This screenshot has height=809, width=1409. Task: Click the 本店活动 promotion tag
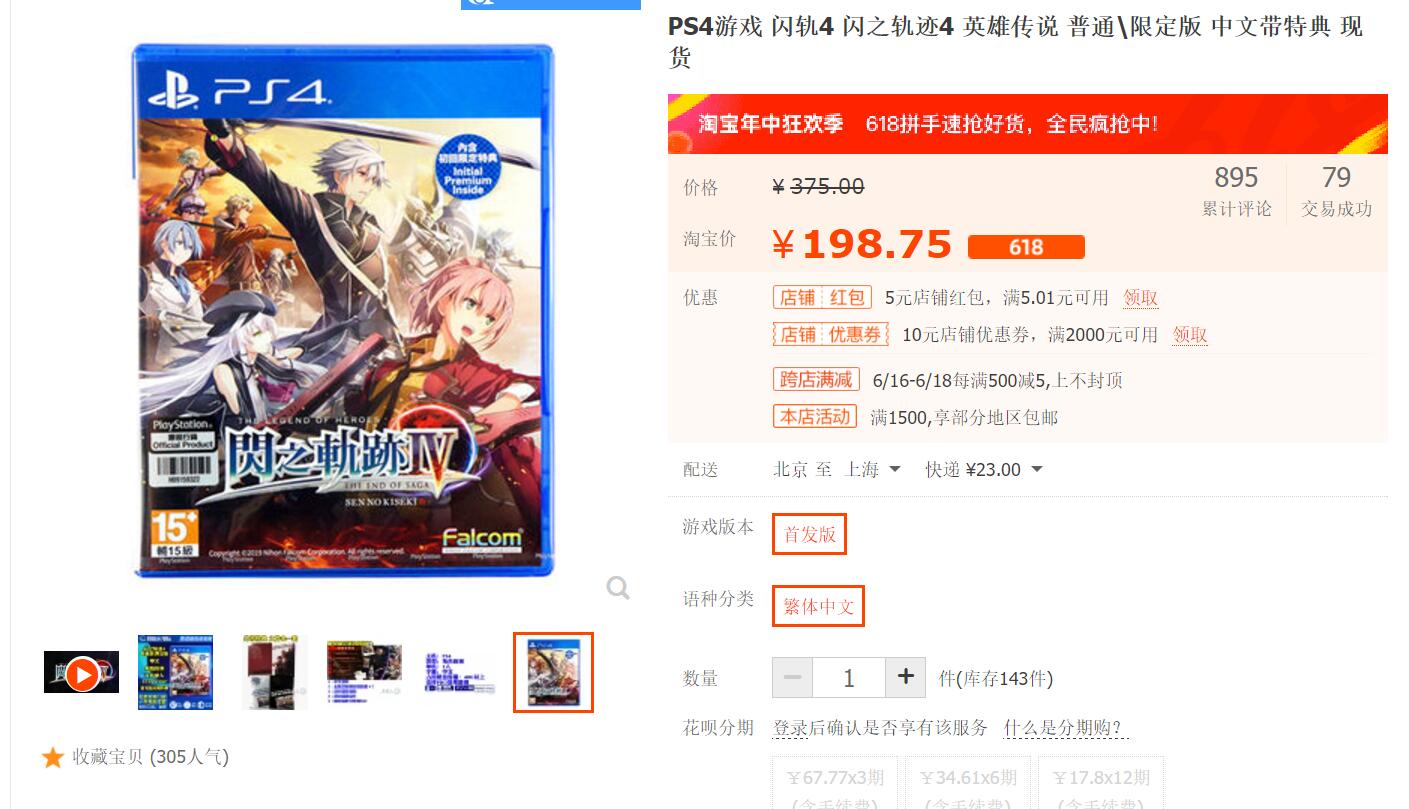tap(815, 416)
